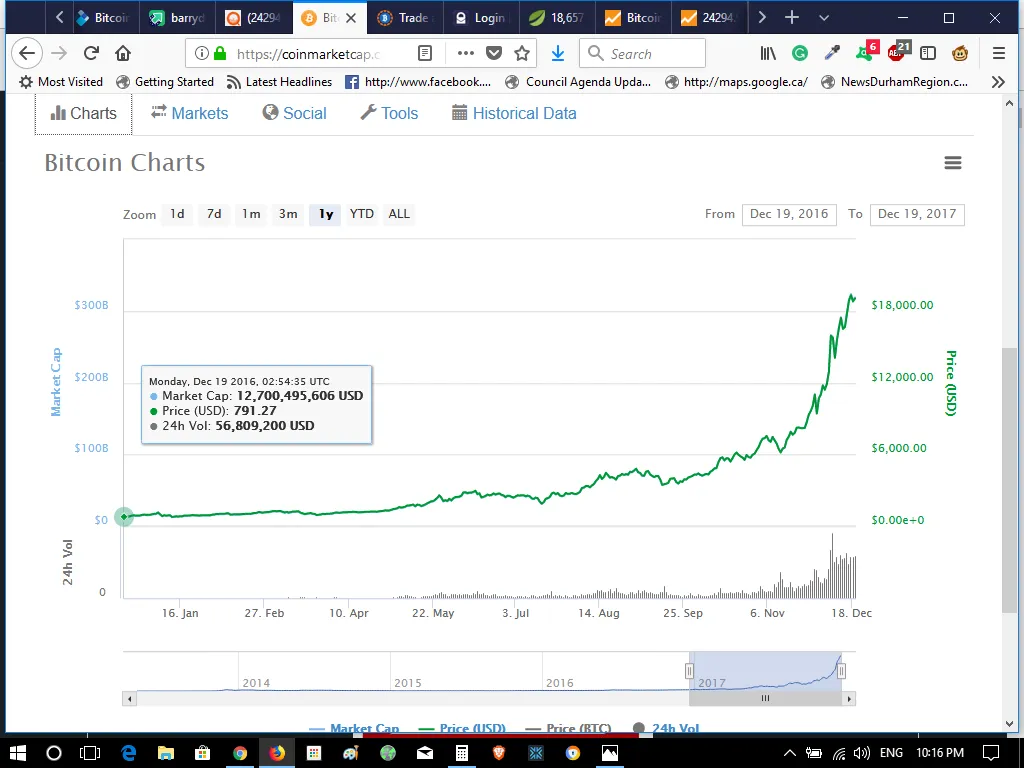
Task: Click the coinmarketcap URL address bar
Action: (x=307, y=54)
